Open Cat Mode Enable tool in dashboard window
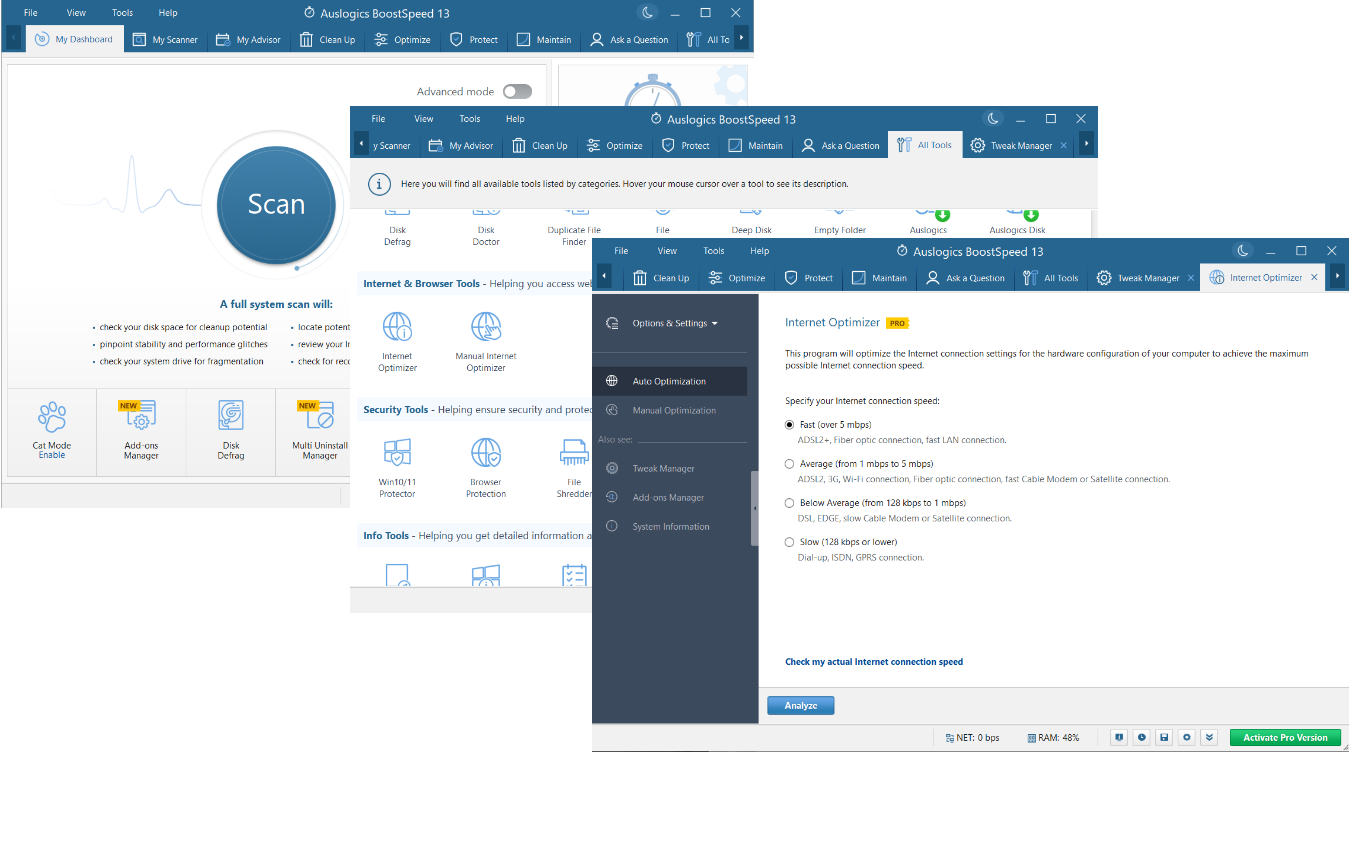This screenshot has width=1350, height=868. point(52,430)
